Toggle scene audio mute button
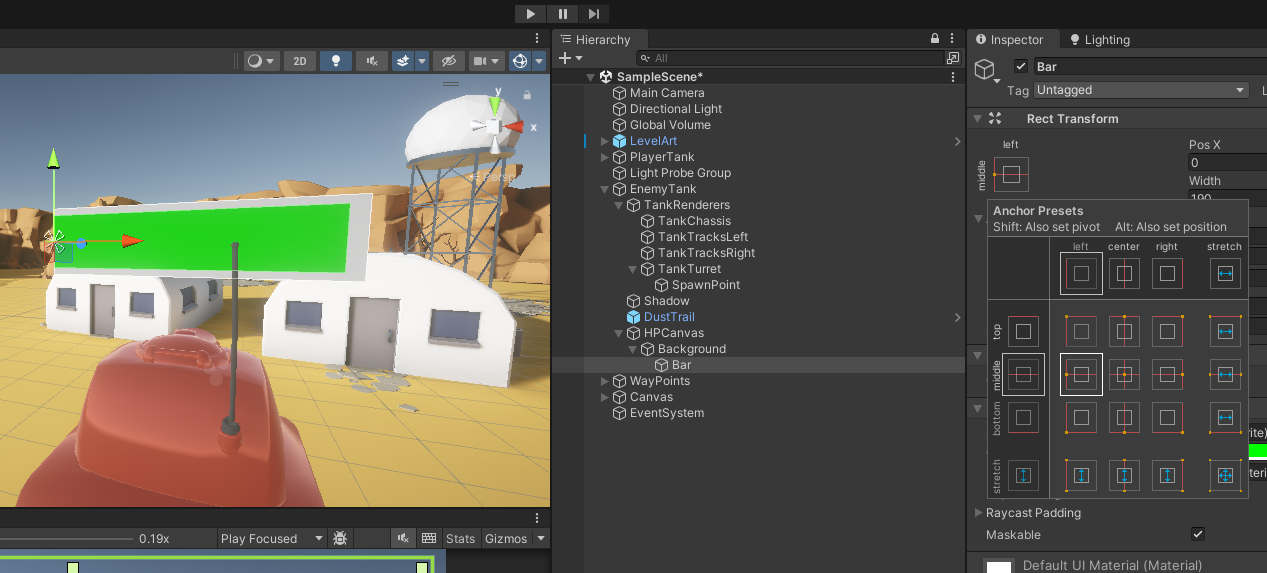The width and height of the screenshot is (1267, 573). 372,61
